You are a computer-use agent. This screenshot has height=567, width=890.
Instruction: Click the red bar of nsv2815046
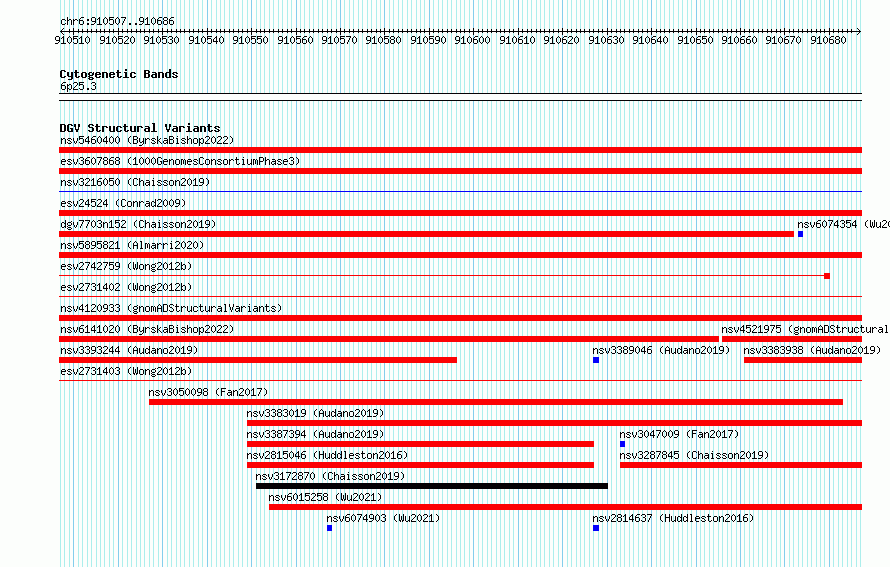point(421,465)
